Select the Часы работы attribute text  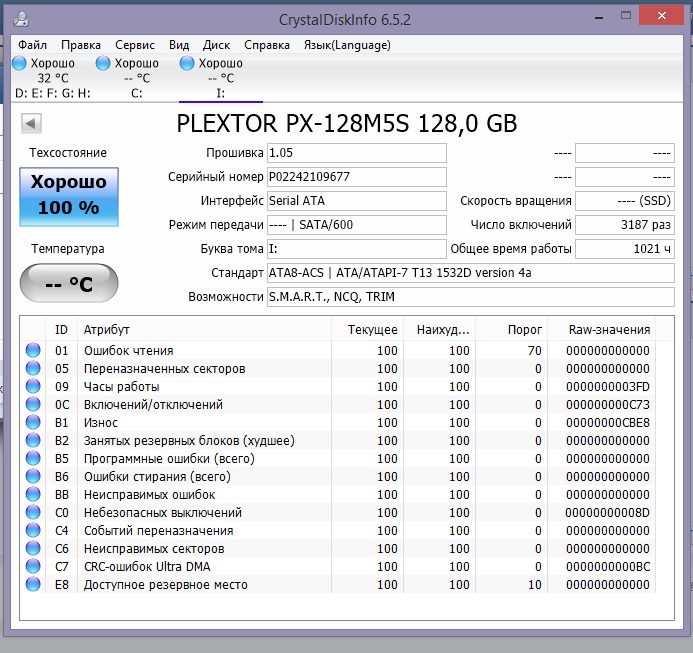click(x=122, y=387)
